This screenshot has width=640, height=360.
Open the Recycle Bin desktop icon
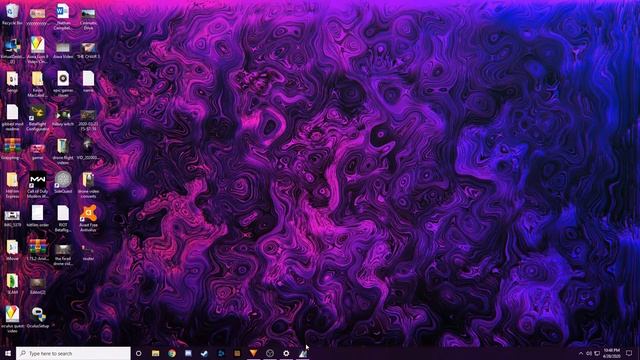point(12,14)
